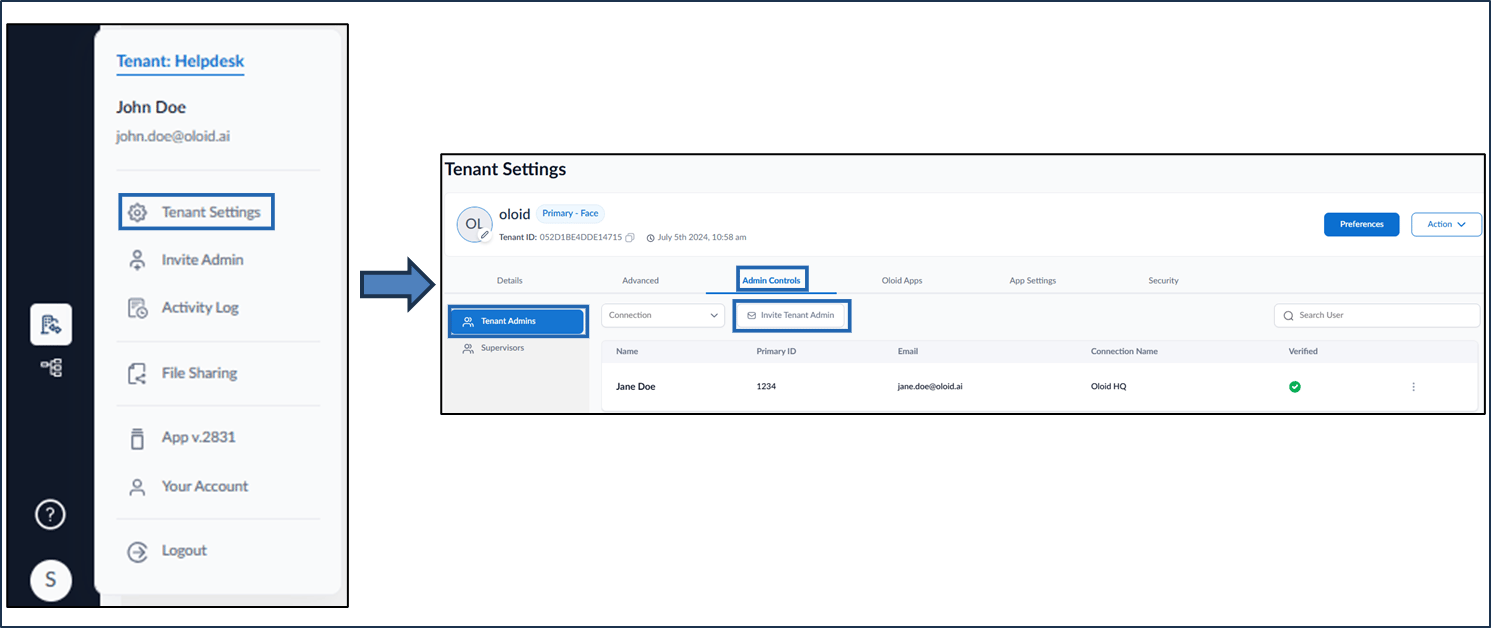Click the Tenant: Helpdesk link
The image size is (1491, 628).
pos(180,61)
